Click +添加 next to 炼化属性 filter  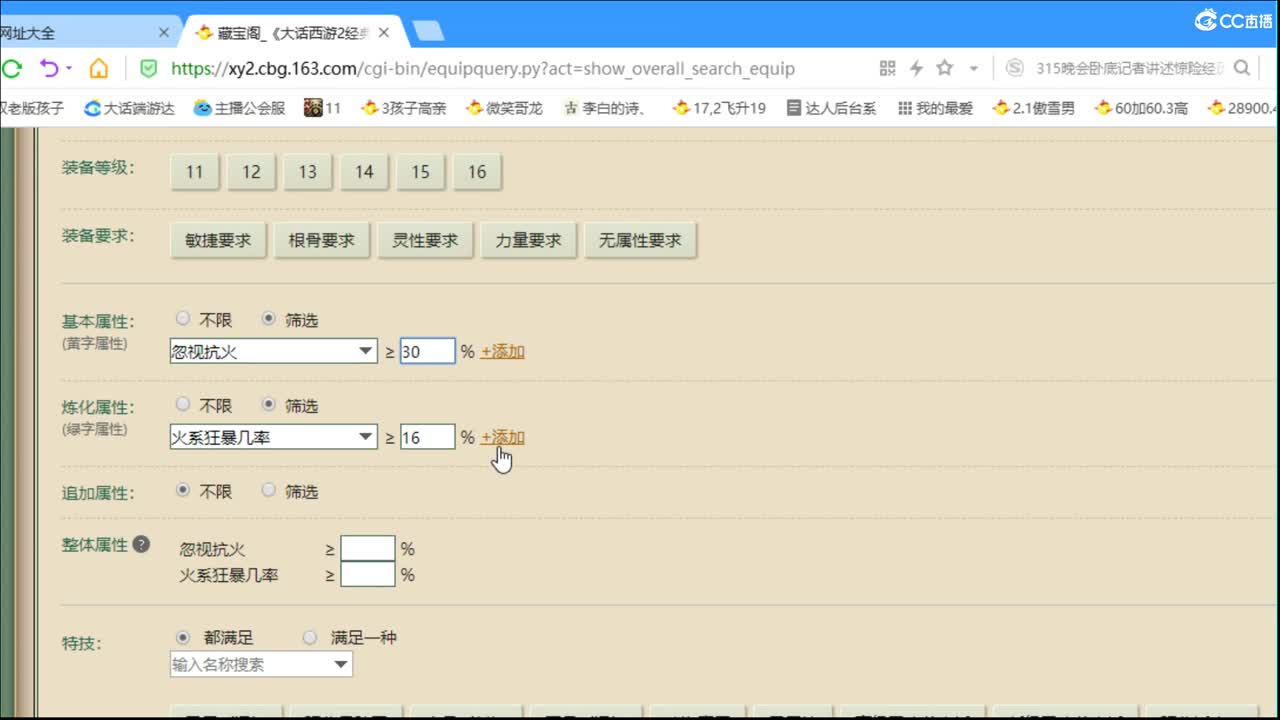pyautogui.click(x=502, y=437)
